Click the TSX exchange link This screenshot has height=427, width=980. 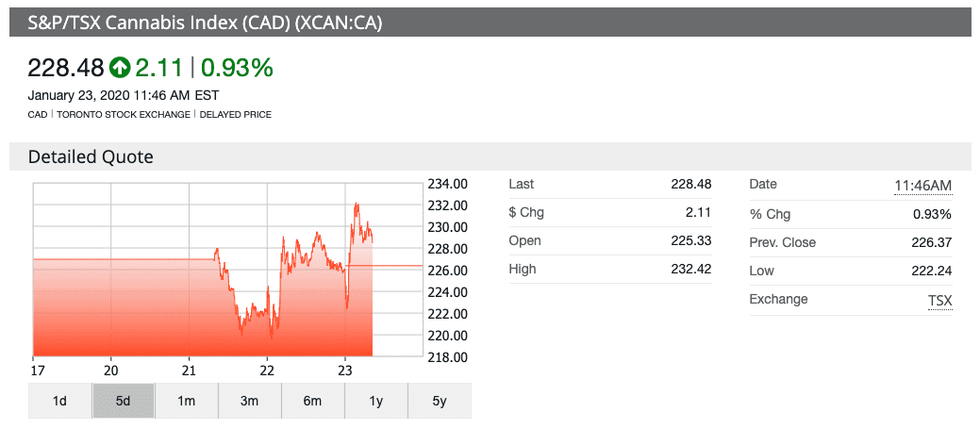(939, 300)
